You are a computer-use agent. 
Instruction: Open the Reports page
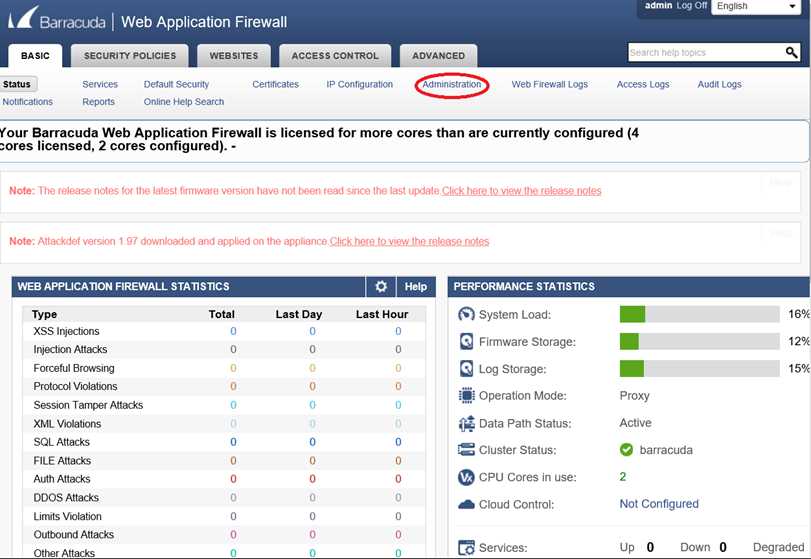point(98,102)
